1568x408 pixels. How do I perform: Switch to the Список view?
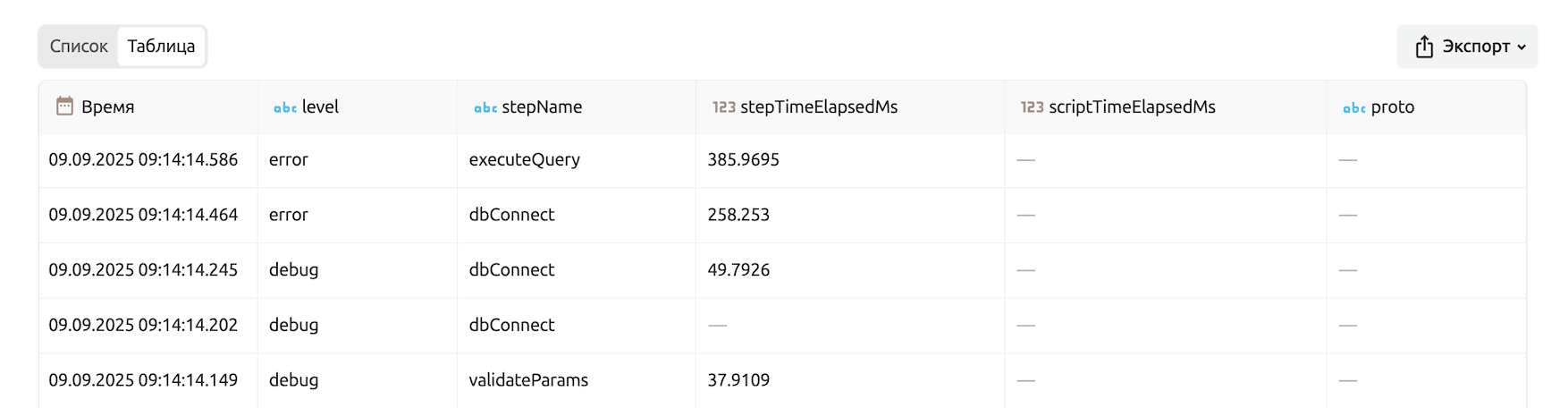pyautogui.click(x=79, y=47)
